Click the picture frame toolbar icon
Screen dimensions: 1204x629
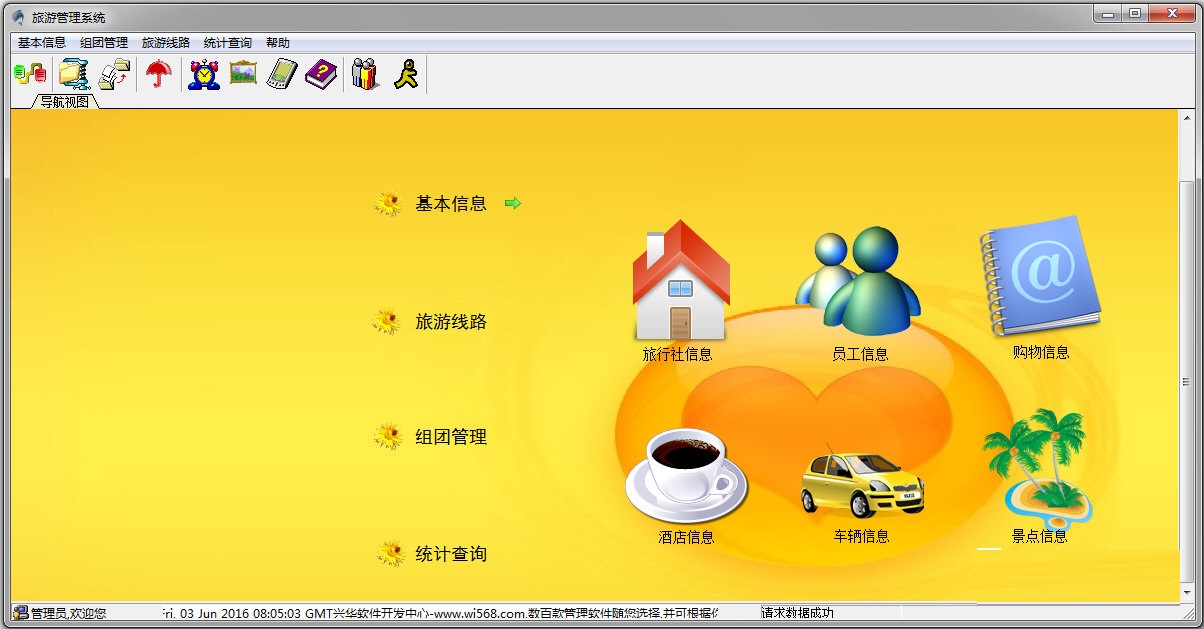pos(242,73)
